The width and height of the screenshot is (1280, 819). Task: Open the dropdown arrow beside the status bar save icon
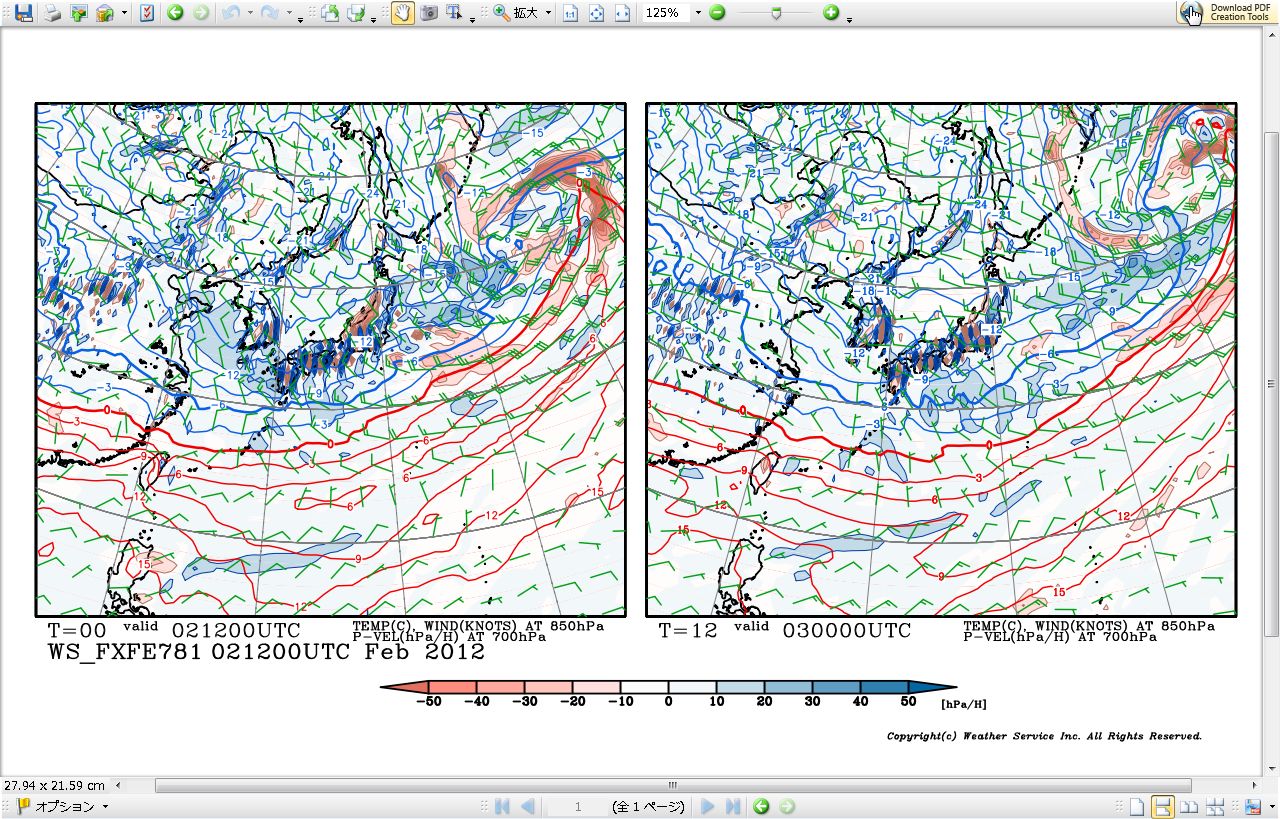(x=1270, y=807)
